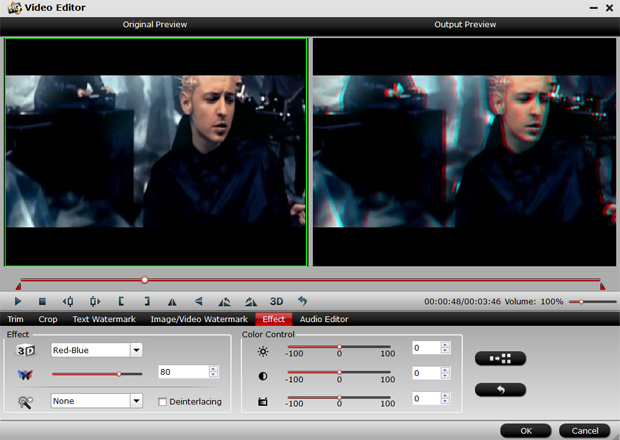
Task: Click the Cancel button
Action: tap(585, 431)
